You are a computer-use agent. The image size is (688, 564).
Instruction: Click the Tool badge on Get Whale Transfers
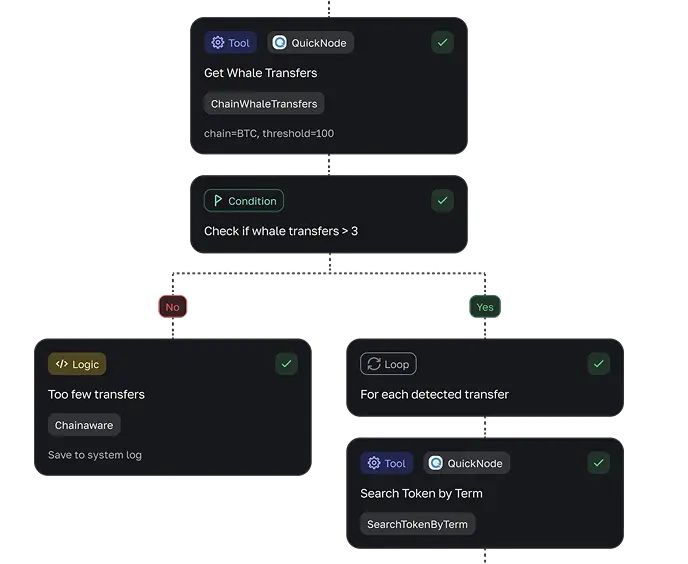click(230, 43)
